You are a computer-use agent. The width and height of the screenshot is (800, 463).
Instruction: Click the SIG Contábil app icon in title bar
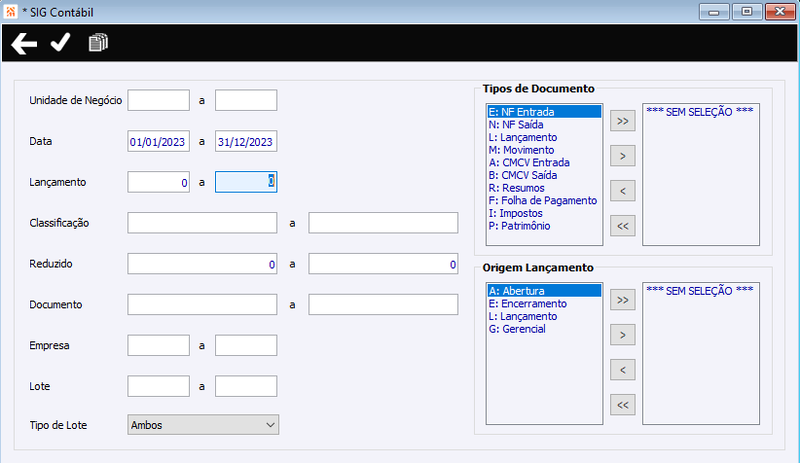coord(10,11)
